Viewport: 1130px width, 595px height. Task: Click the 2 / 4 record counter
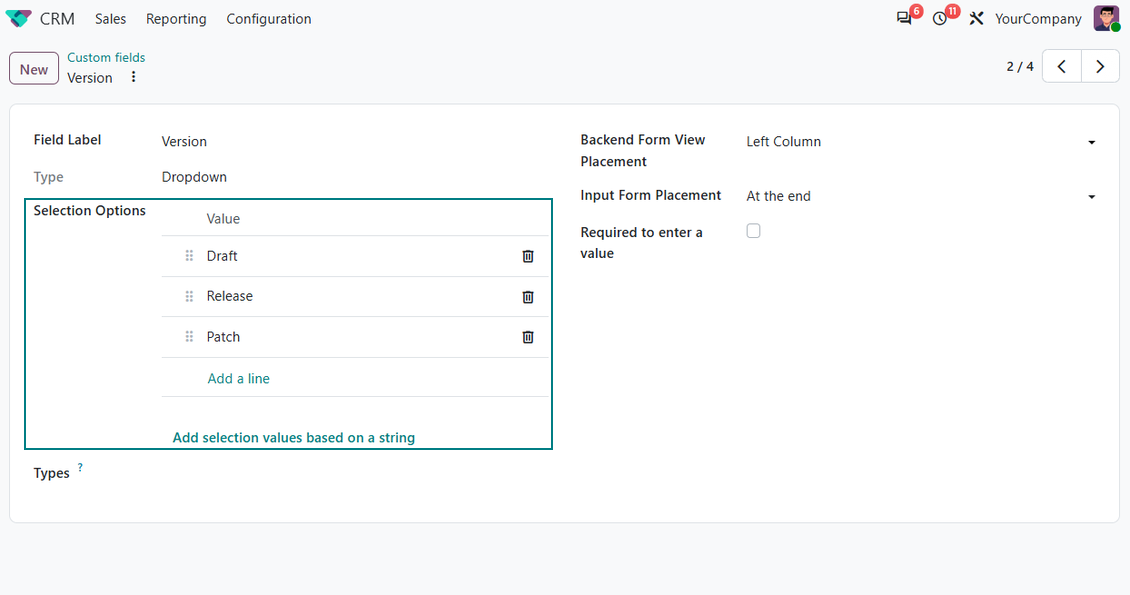[x=1020, y=67]
